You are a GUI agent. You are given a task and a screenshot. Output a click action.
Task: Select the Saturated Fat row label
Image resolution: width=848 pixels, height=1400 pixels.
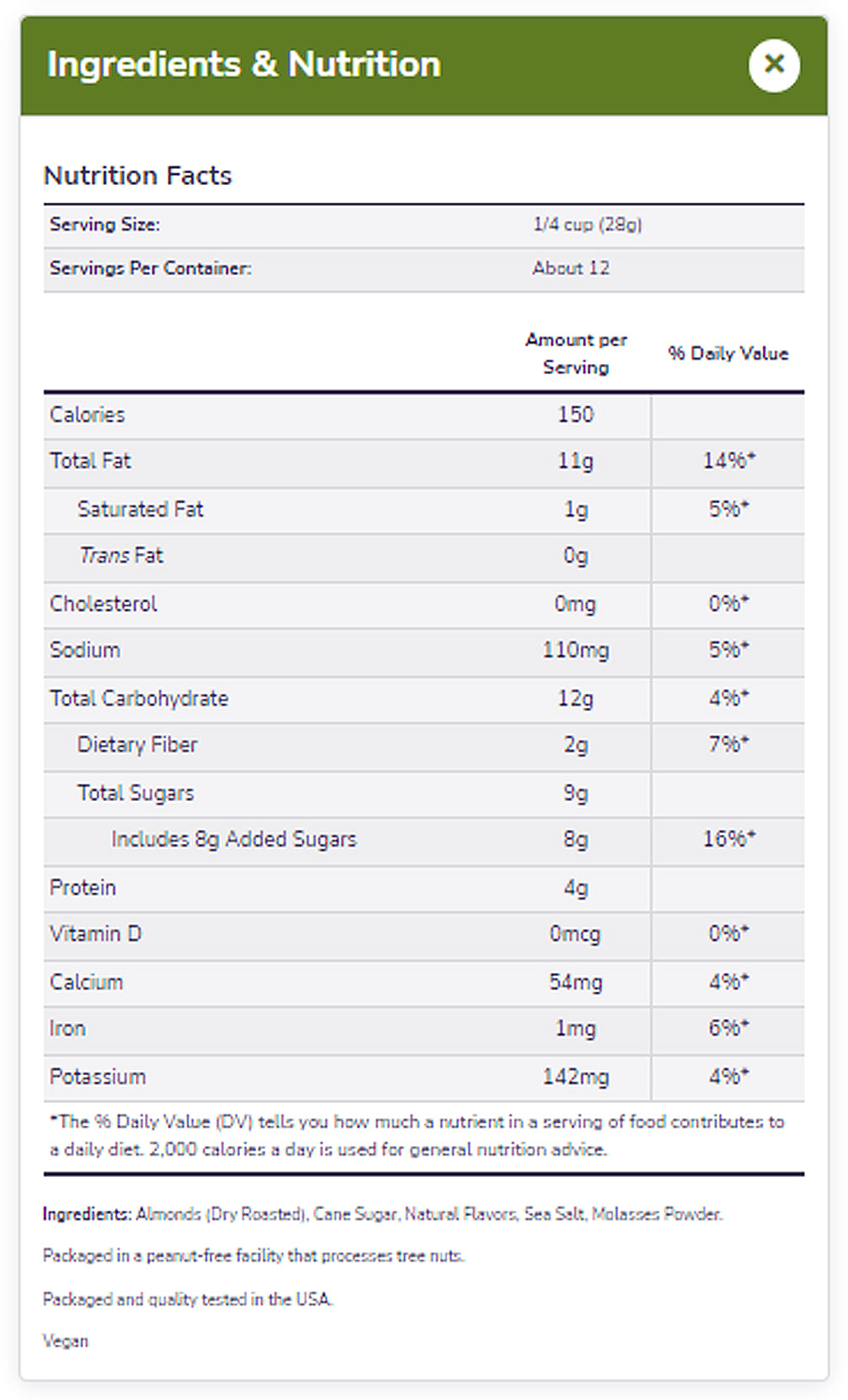pos(140,509)
